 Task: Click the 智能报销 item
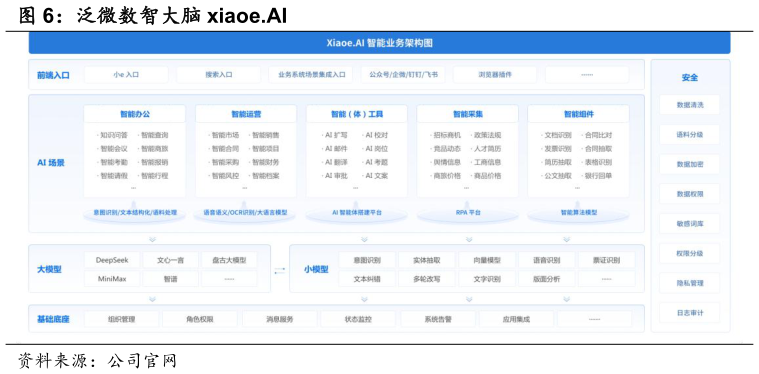click(154, 162)
